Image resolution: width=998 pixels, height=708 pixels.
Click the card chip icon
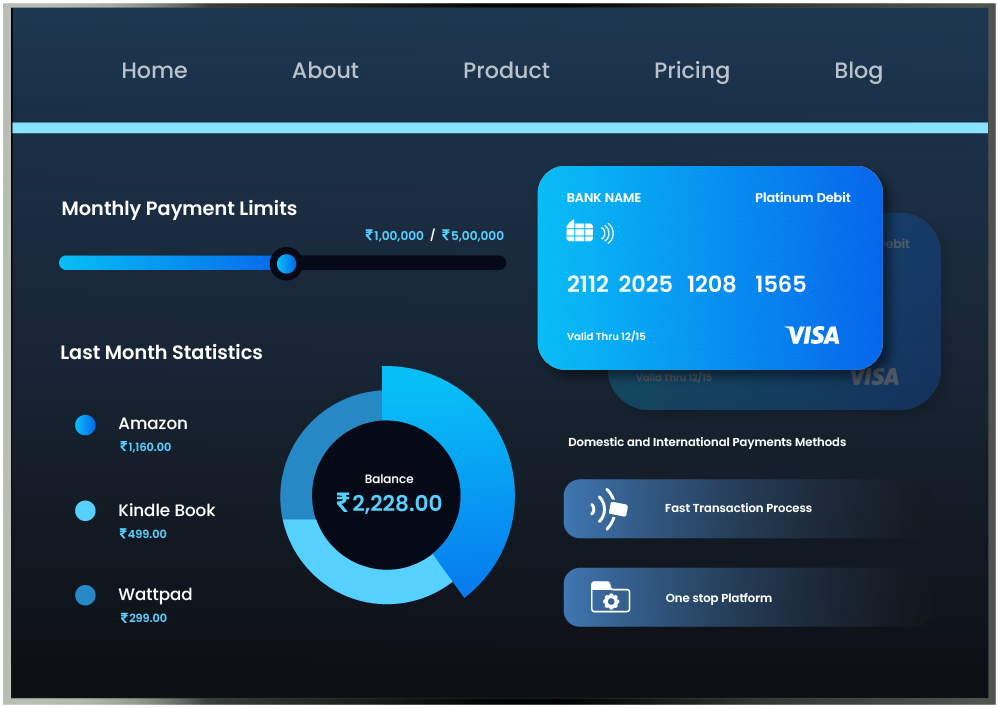579,232
